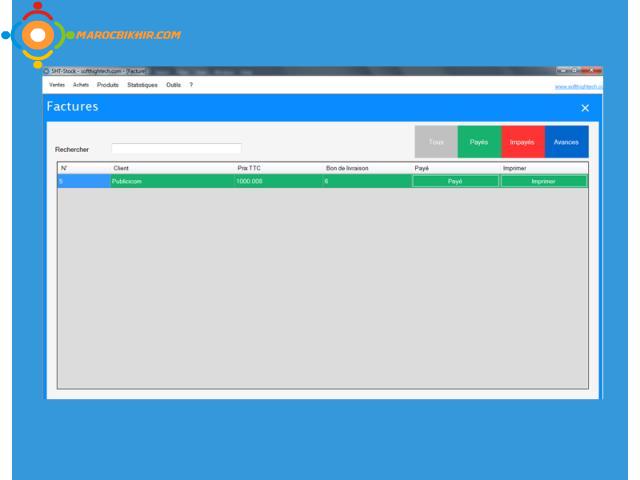This screenshot has height=480, width=640.
Task: Open the softhightech website link
Action: [x=578, y=87]
